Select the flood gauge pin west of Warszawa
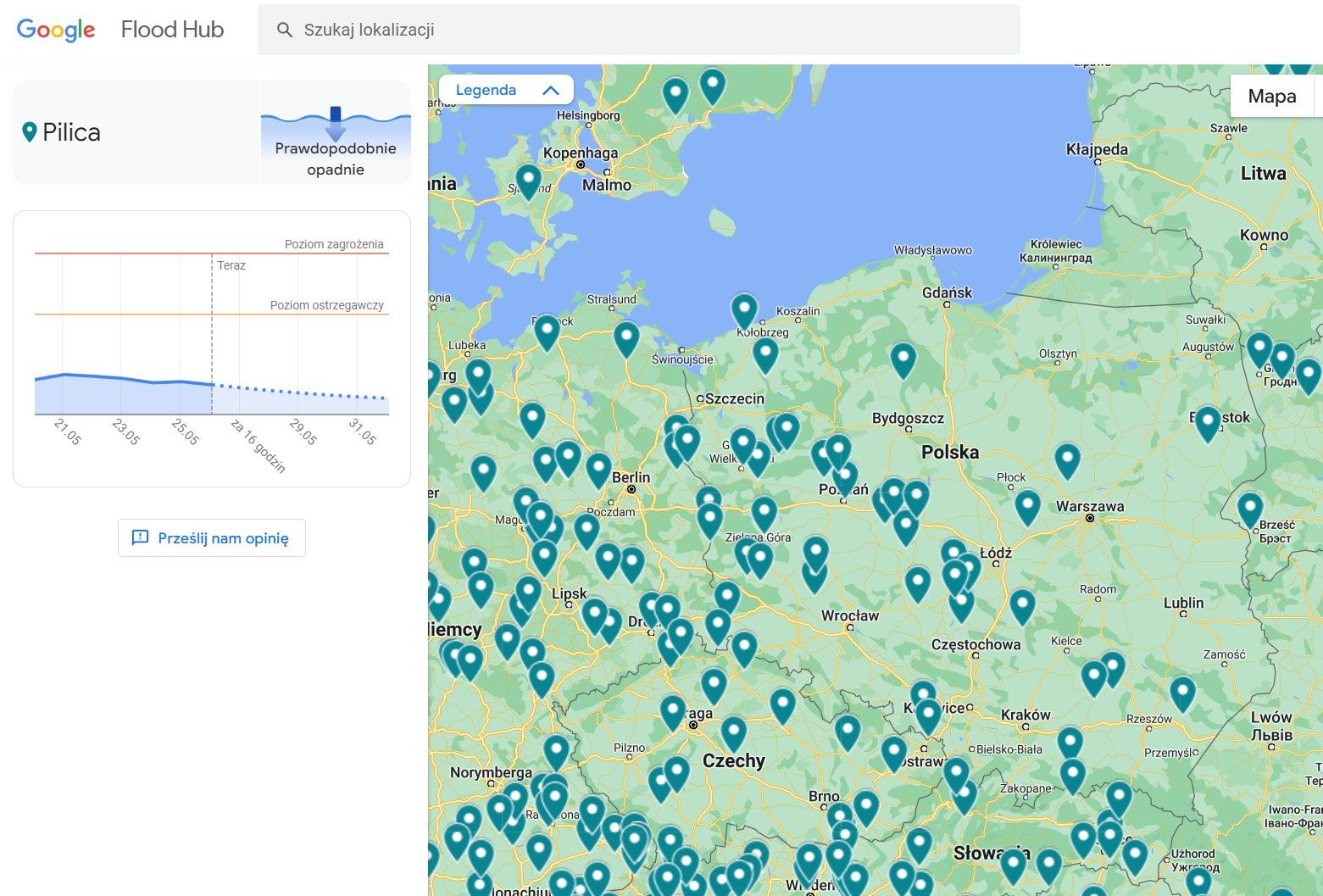 coord(1027,506)
